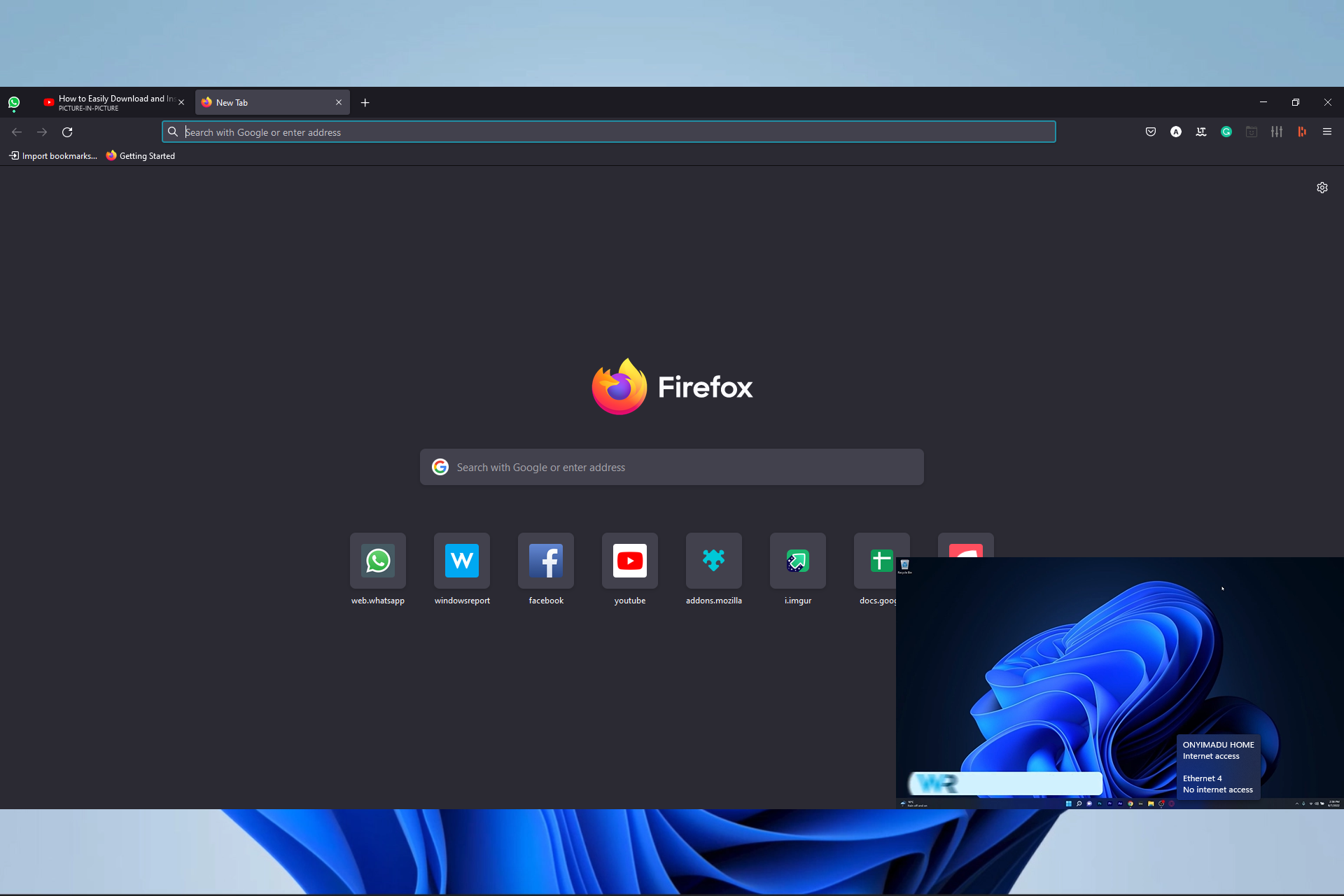Screen dimensions: 1344x896
Task: Go back one page
Action: coord(17,132)
